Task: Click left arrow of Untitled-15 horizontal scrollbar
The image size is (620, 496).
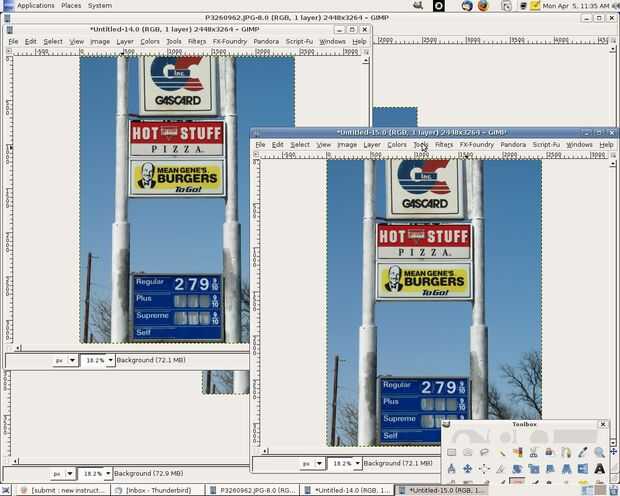Action: point(265,451)
